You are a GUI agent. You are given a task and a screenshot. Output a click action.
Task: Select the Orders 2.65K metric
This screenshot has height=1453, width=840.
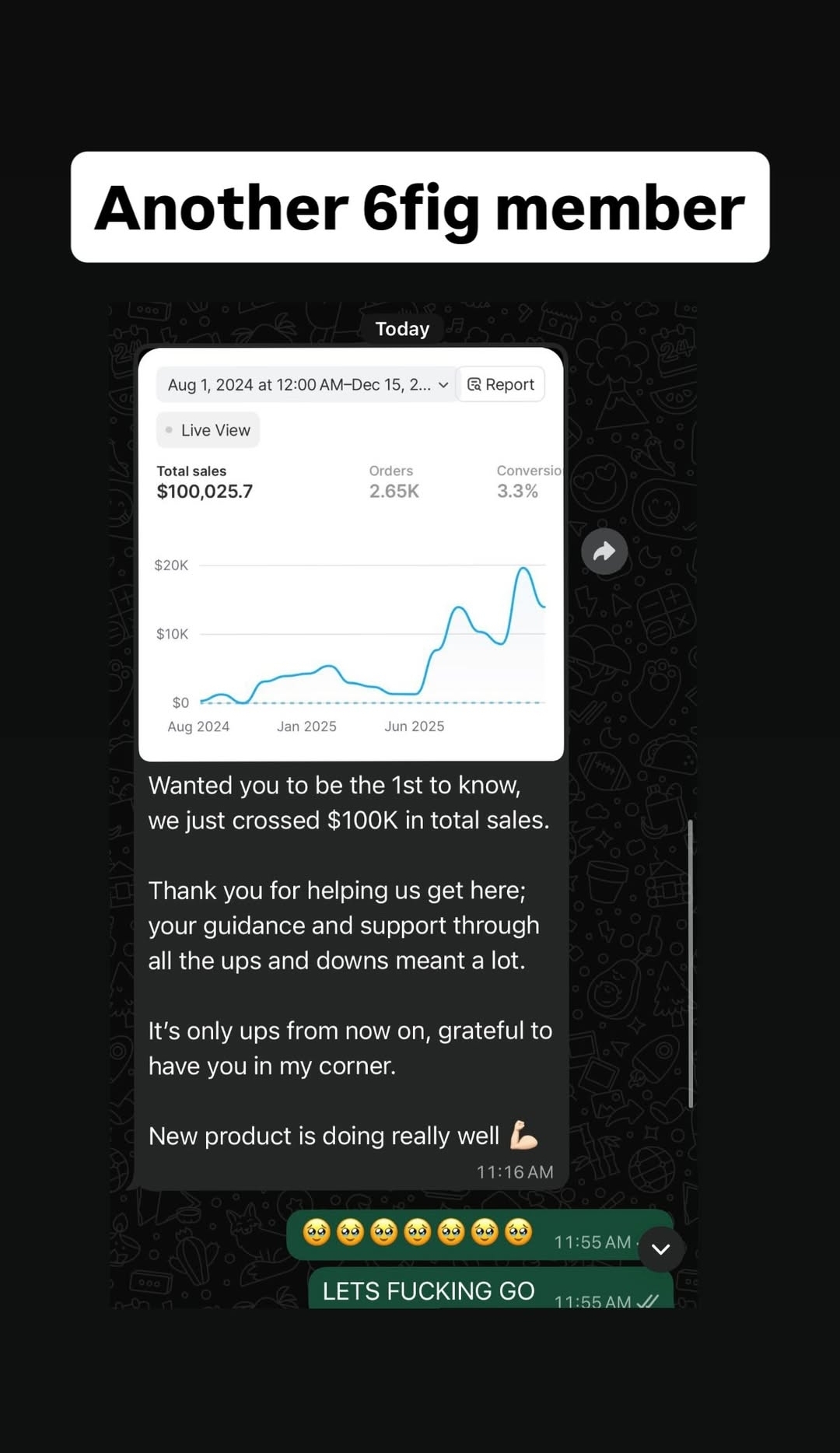coord(394,482)
